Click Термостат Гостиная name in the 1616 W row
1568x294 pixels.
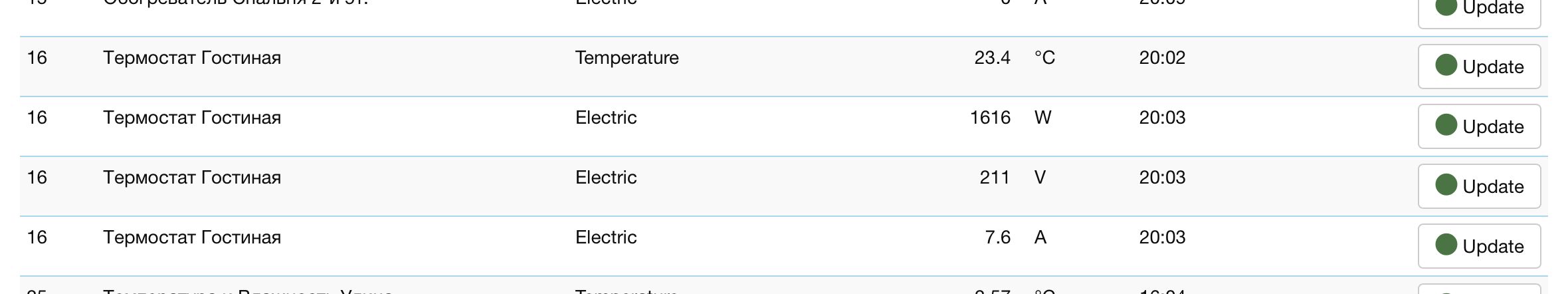point(192,118)
